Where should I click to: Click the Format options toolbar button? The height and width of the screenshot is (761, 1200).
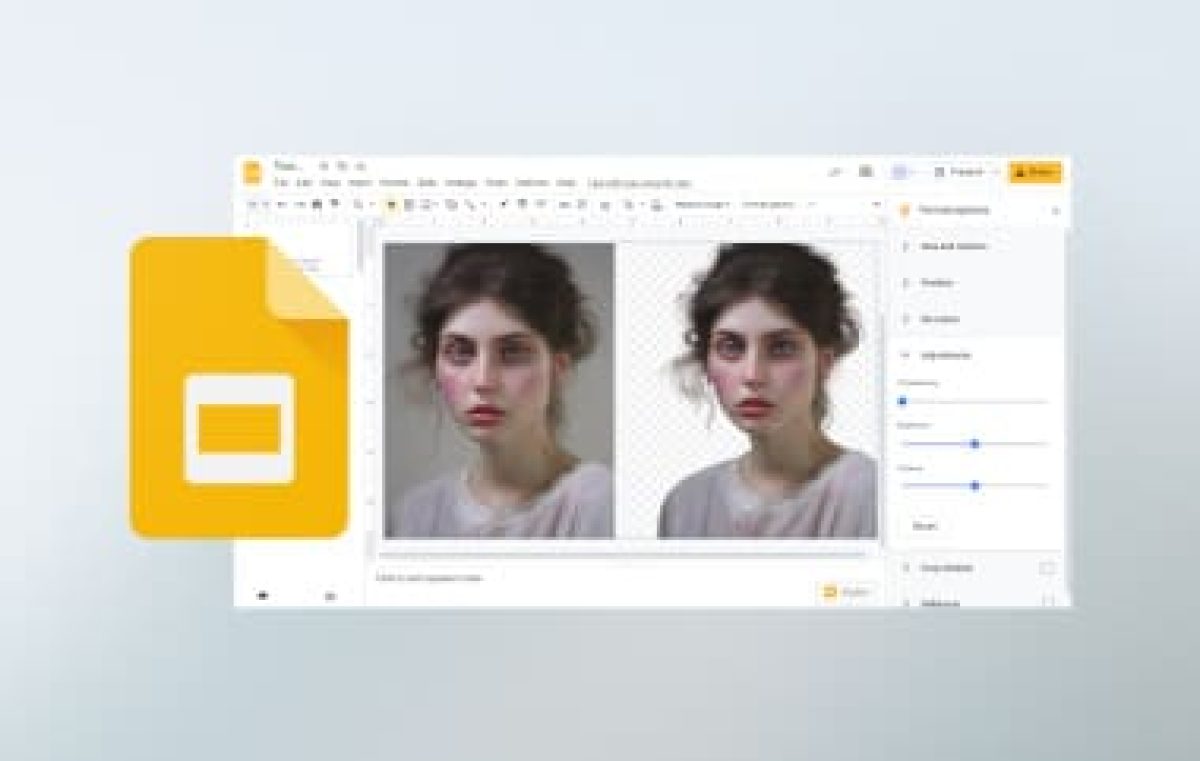(x=768, y=204)
